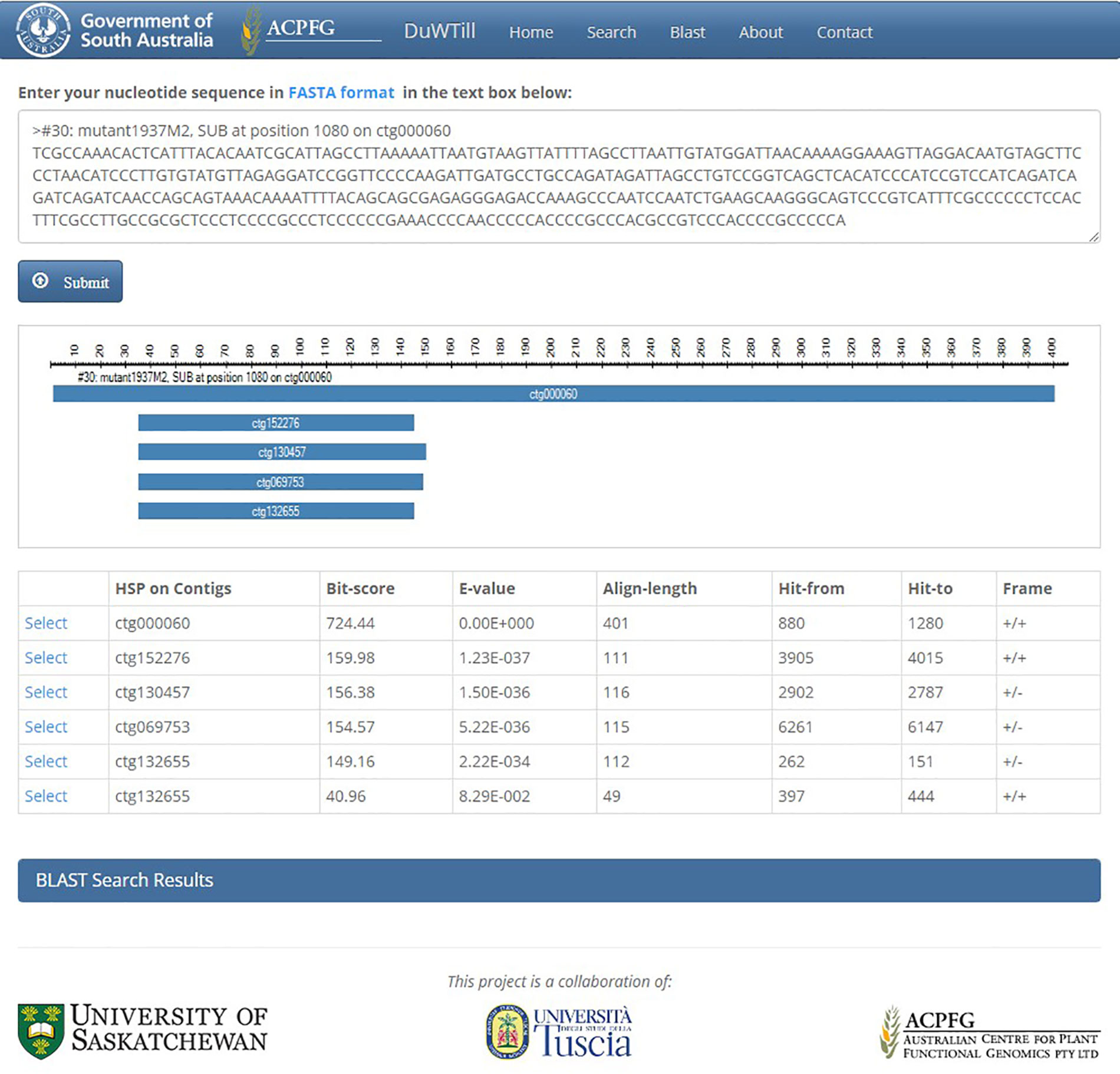Image resolution: width=1120 pixels, height=1074 pixels.
Task: Click the Hit-to value 2787
Action: tap(925, 692)
